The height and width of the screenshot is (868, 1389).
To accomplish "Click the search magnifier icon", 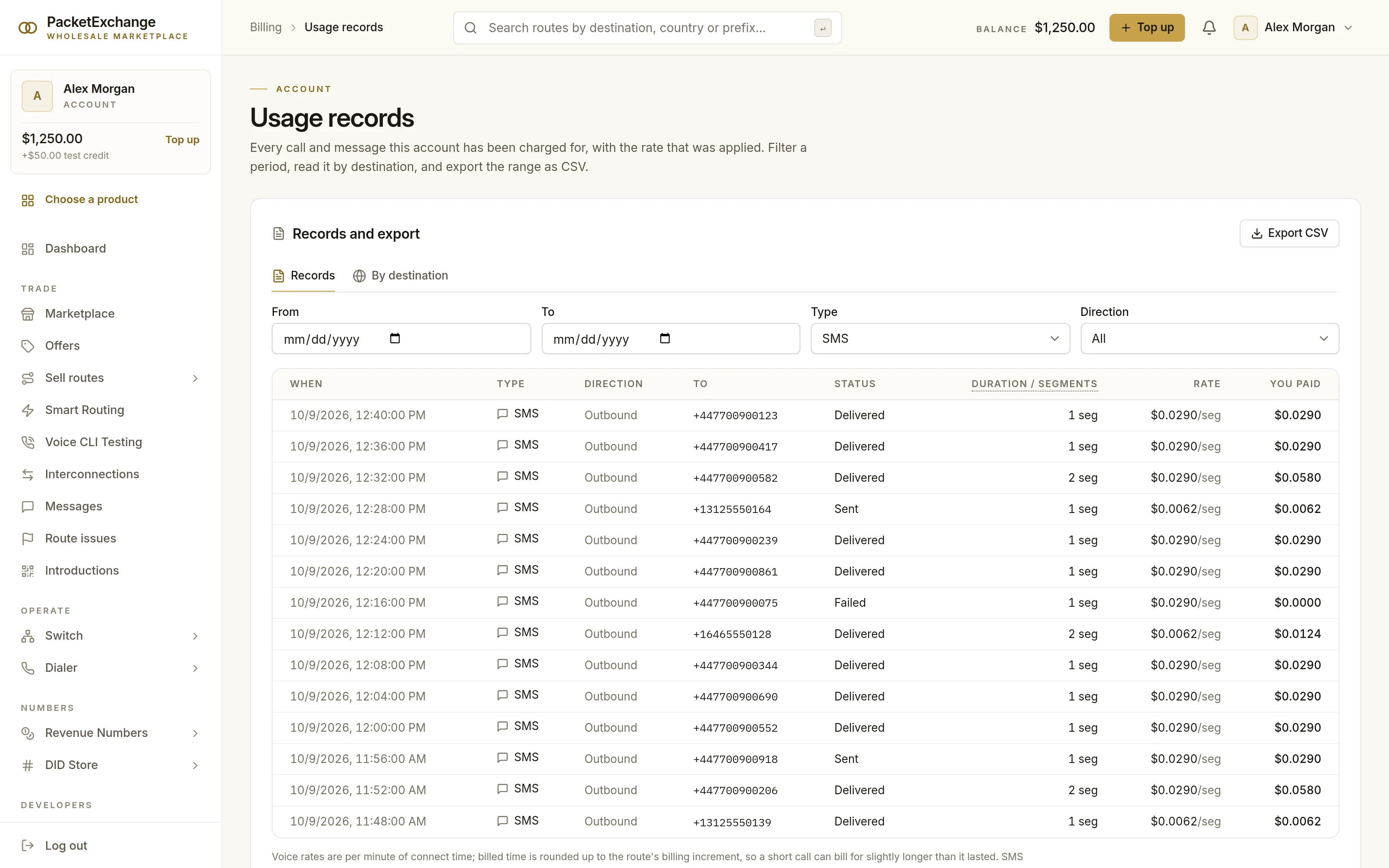I will click(x=471, y=27).
